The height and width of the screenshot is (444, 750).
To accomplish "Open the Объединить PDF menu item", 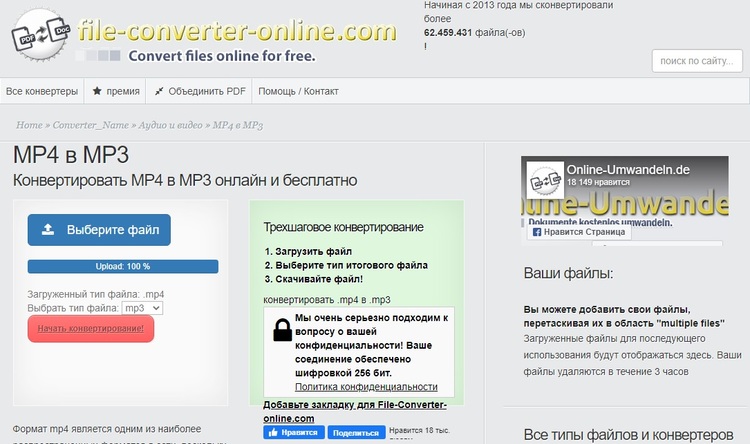I will pos(199,91).
